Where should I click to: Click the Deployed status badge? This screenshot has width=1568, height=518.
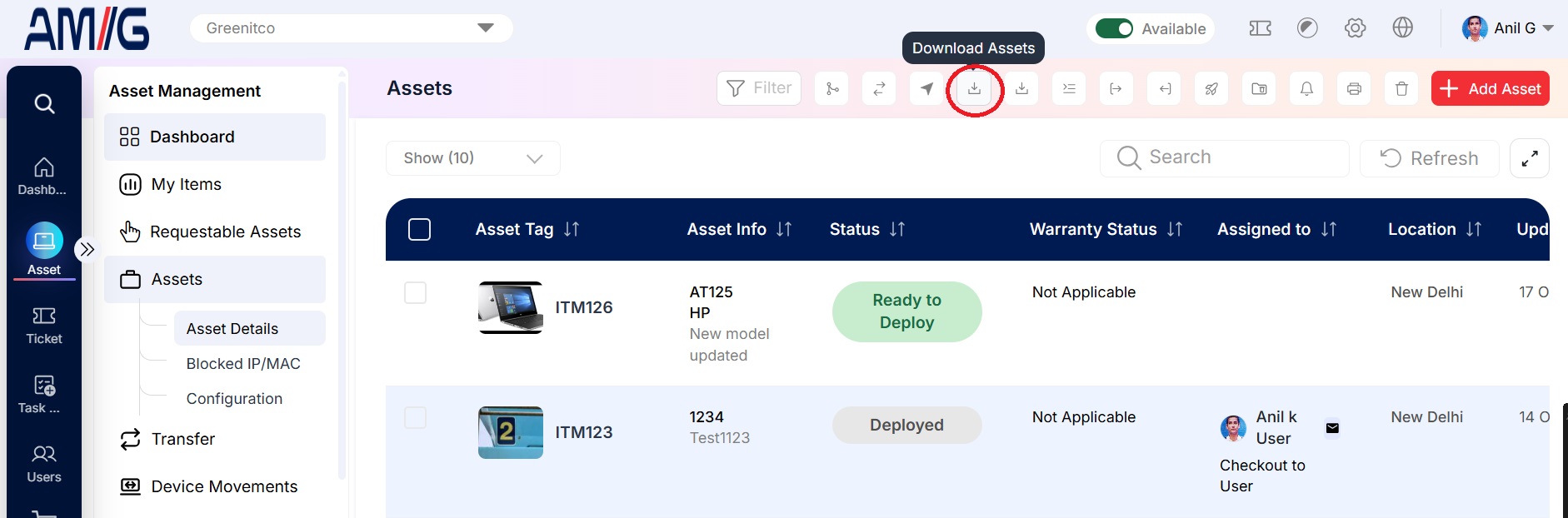point(906,425)
